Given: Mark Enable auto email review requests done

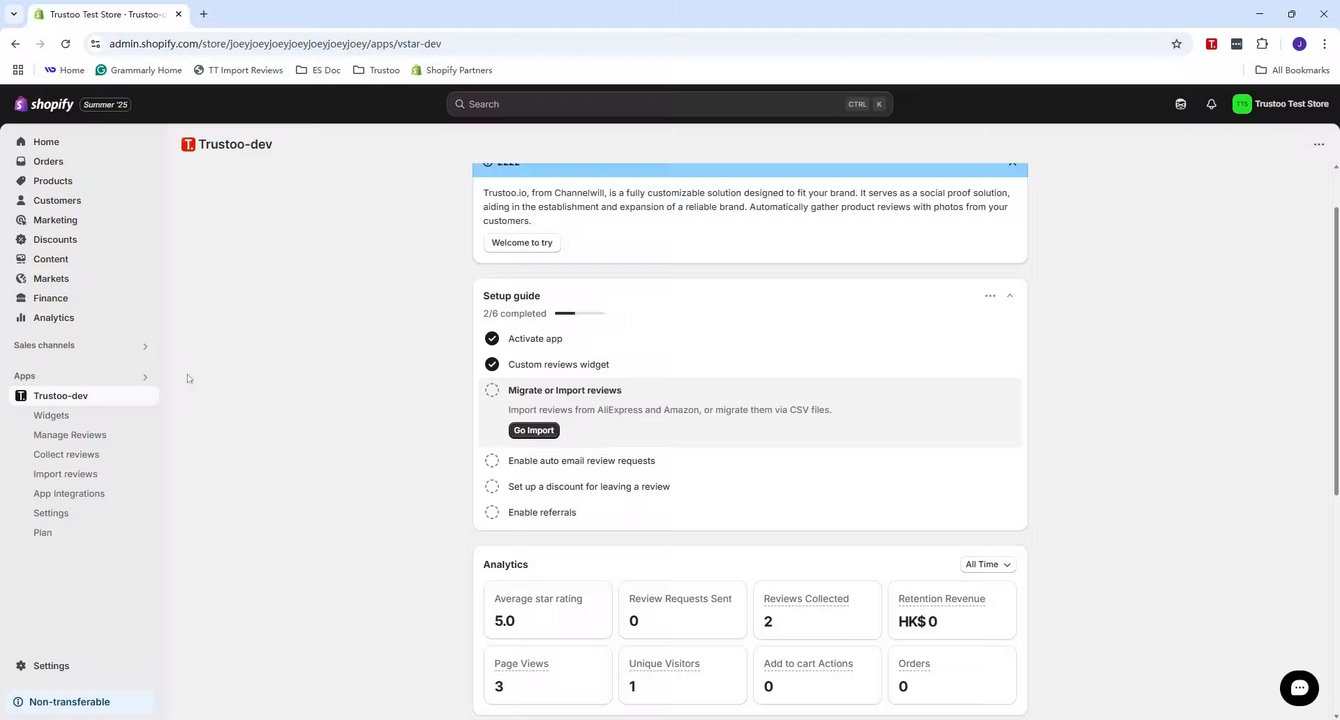Looking at the screenshot, I should pyautogui.click(x=491, y=461).
